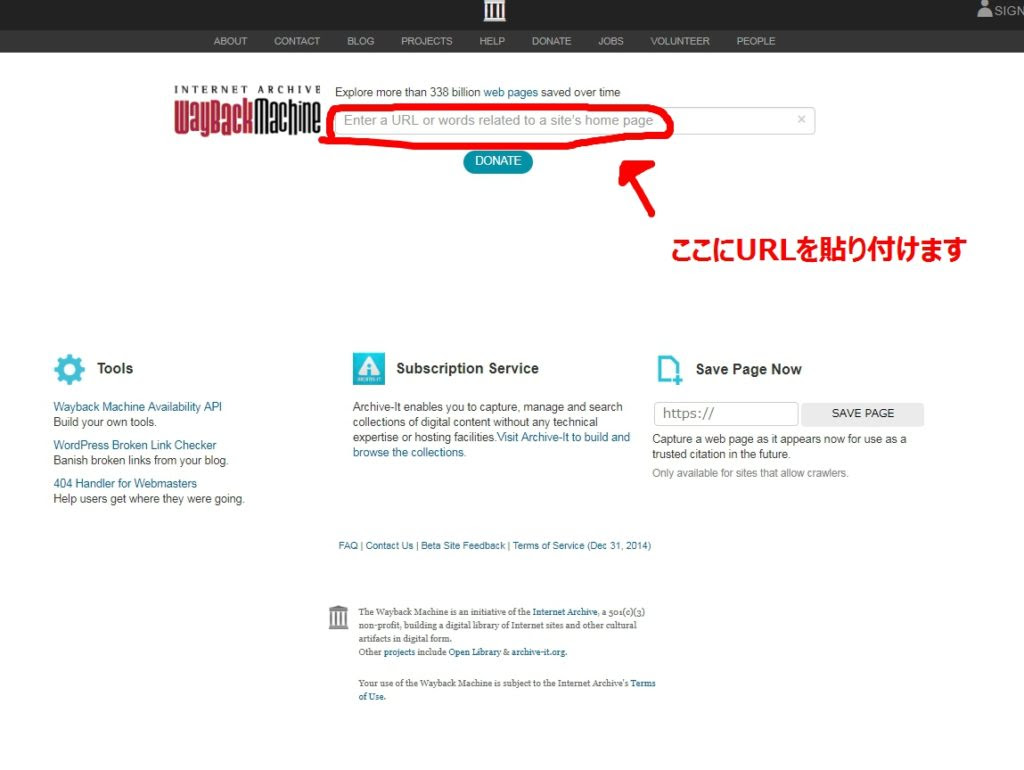The image size is (1024, 770).
Task: Open the Volunteer menu item
Action: [680, 41]
